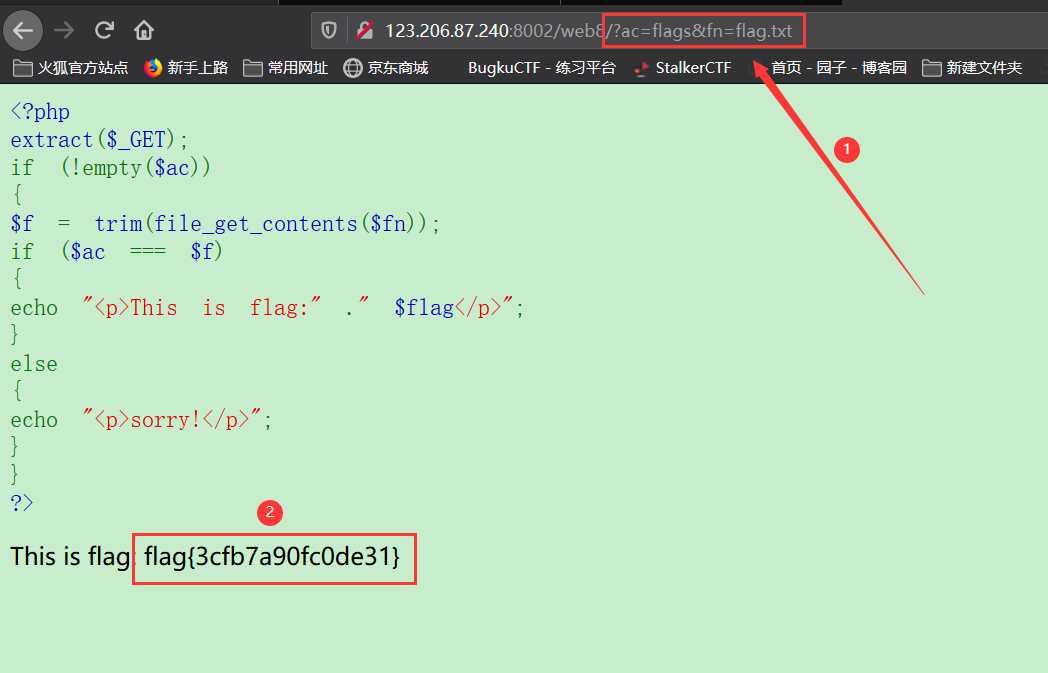Open the tracking protection shield icon
1048x673 pixels.
click(328, 30)
